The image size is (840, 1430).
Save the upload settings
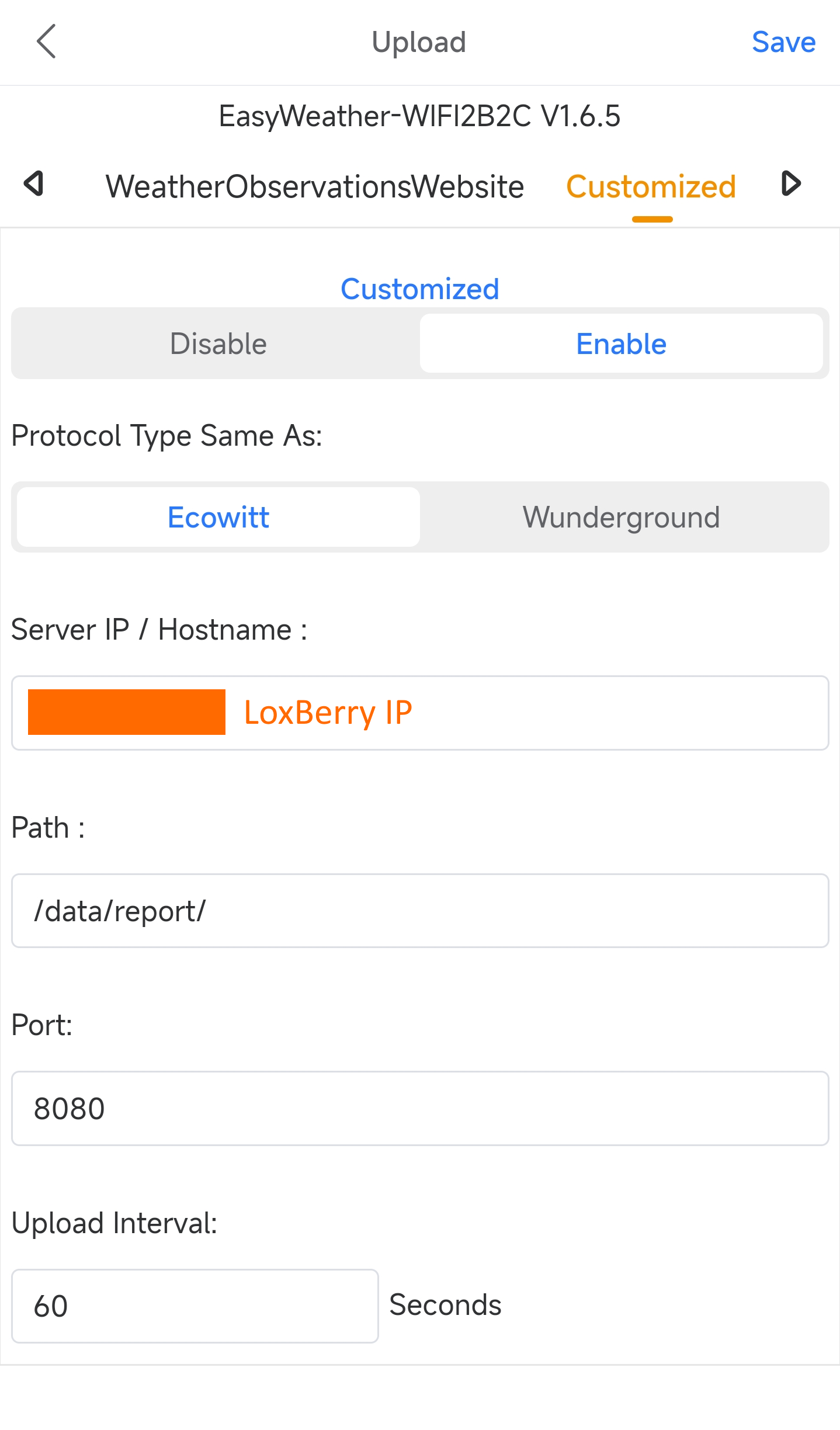pos(783,42)
